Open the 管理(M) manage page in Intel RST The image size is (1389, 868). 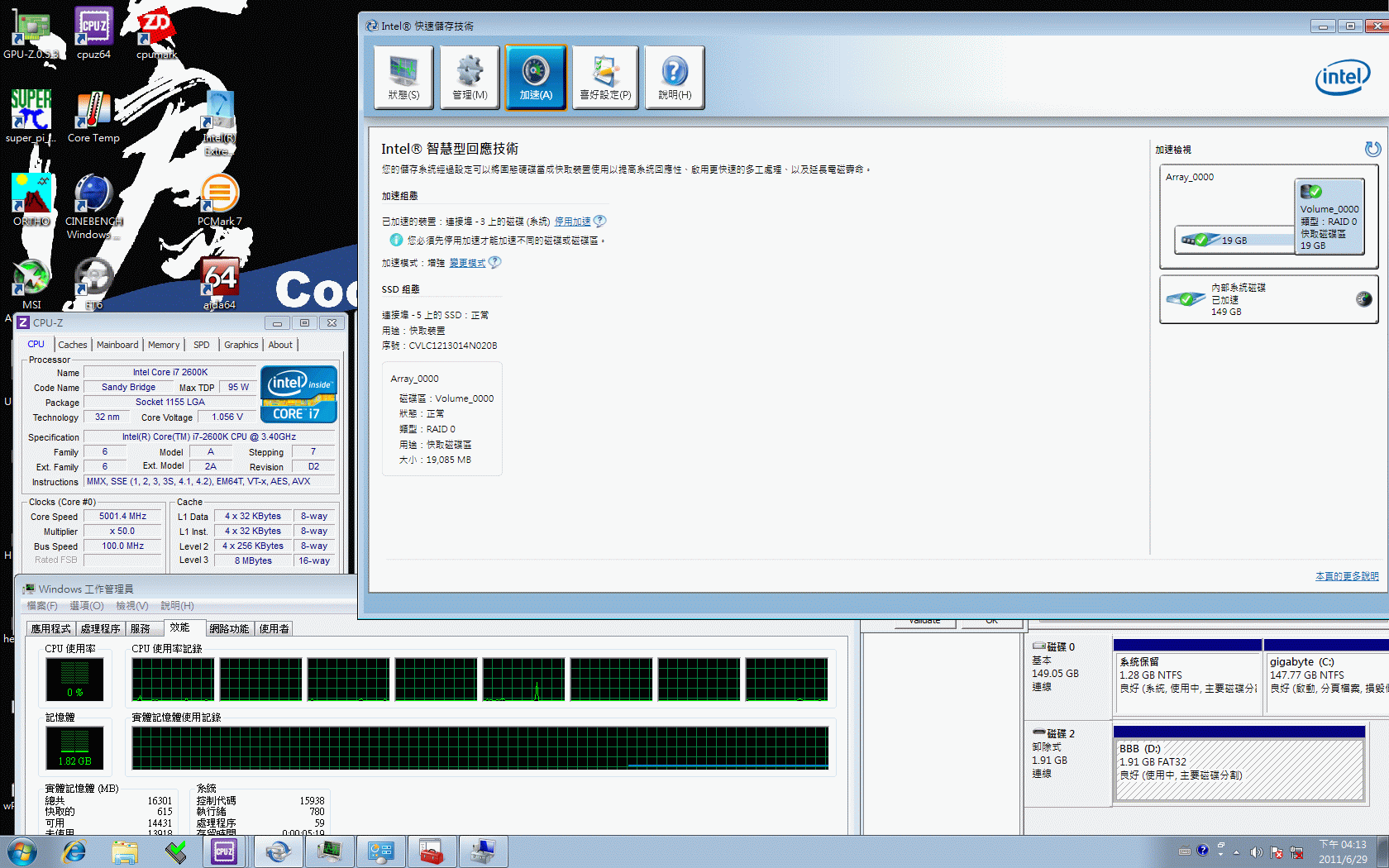pos(470,78)
